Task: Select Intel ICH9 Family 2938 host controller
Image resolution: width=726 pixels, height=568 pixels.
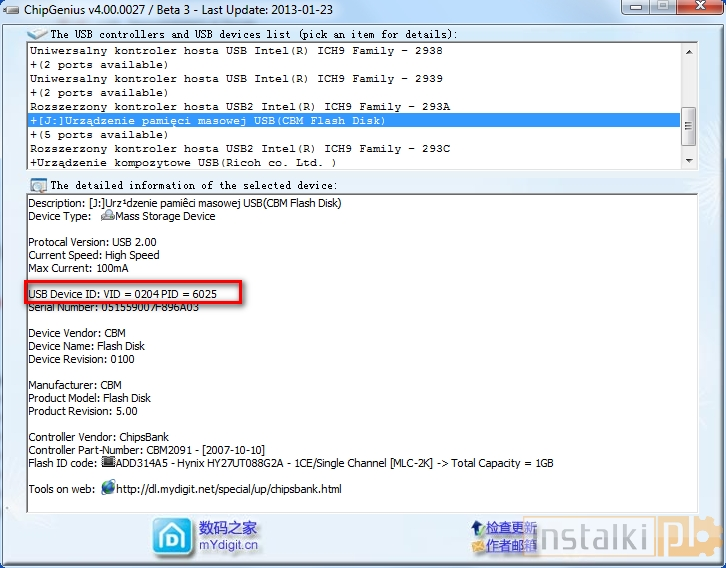Action: (x=236, y=50)
